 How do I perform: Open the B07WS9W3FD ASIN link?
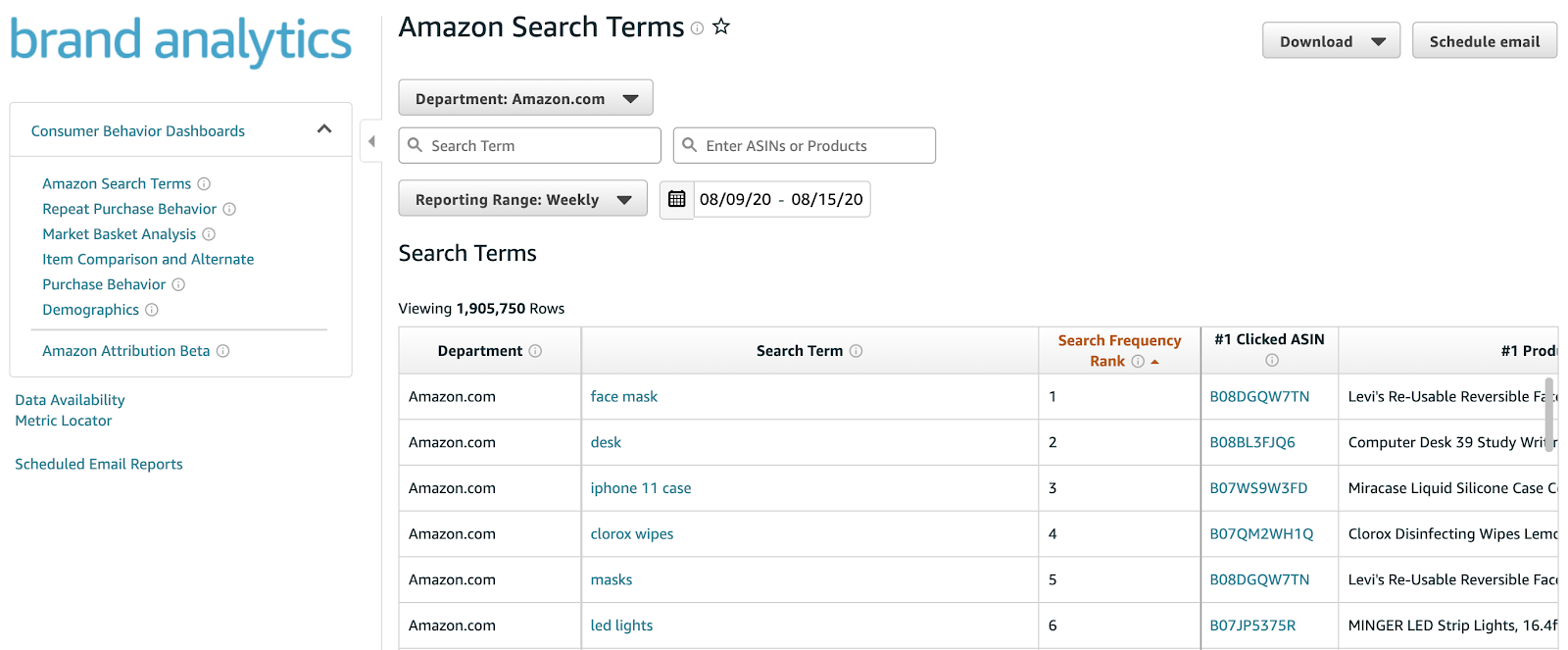1258,488
